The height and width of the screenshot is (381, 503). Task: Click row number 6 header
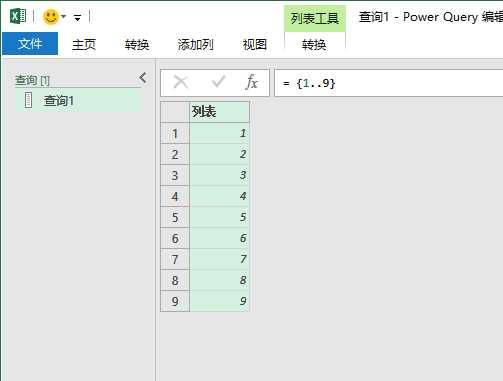coord(175,238)
